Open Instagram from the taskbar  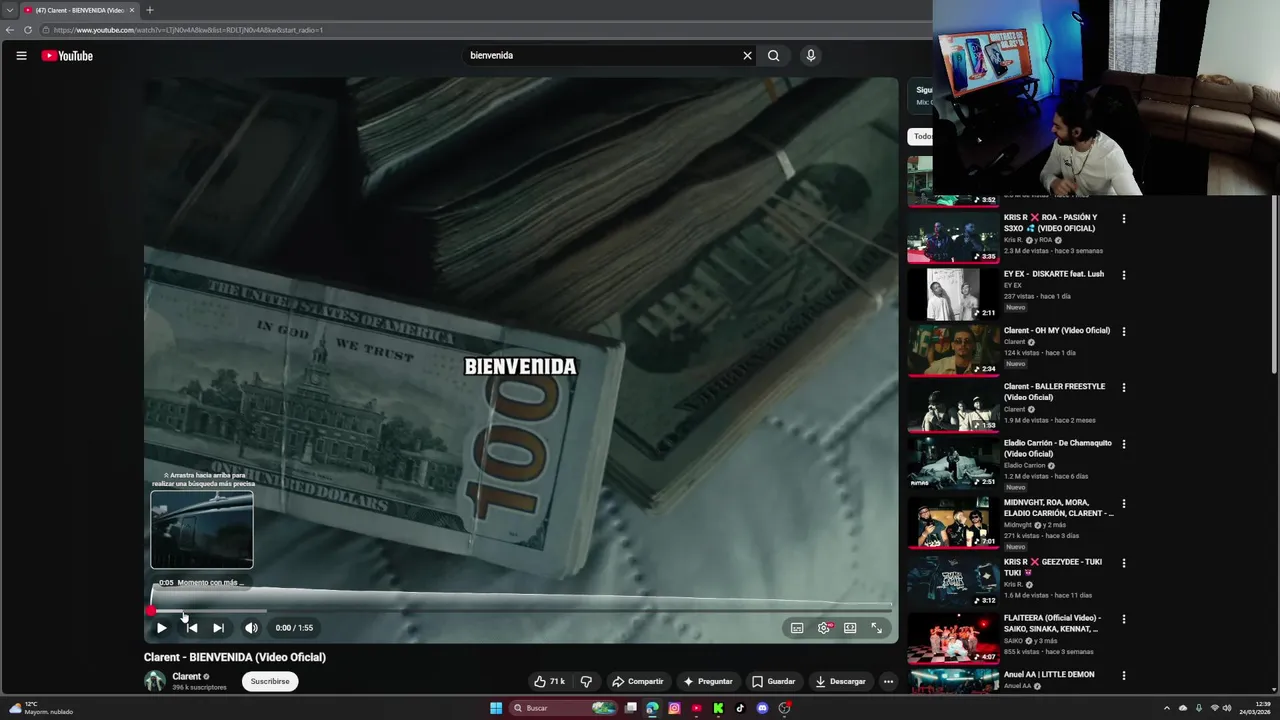(674, 708)
